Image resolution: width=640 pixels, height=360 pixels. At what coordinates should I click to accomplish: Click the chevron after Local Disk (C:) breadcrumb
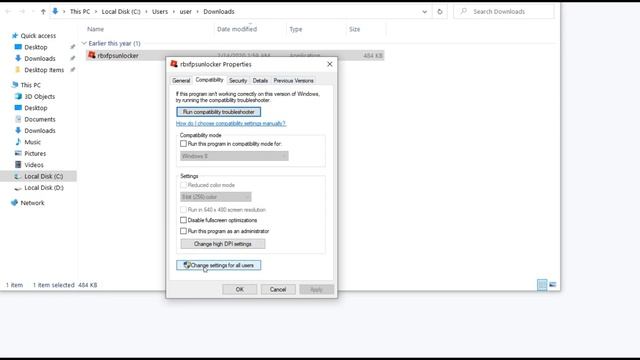point(146,11)
